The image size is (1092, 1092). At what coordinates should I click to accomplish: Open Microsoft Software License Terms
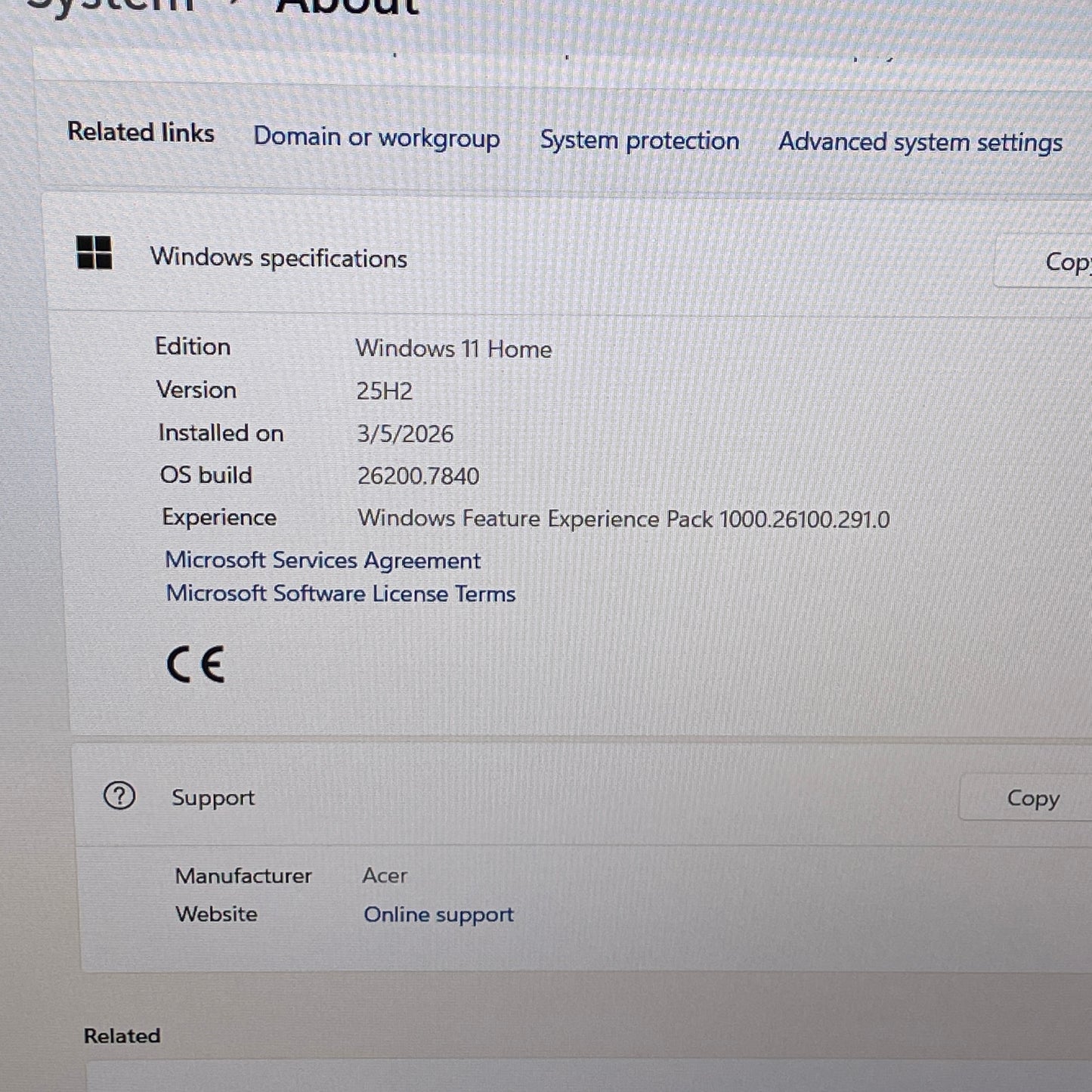(x=340, y=594)
